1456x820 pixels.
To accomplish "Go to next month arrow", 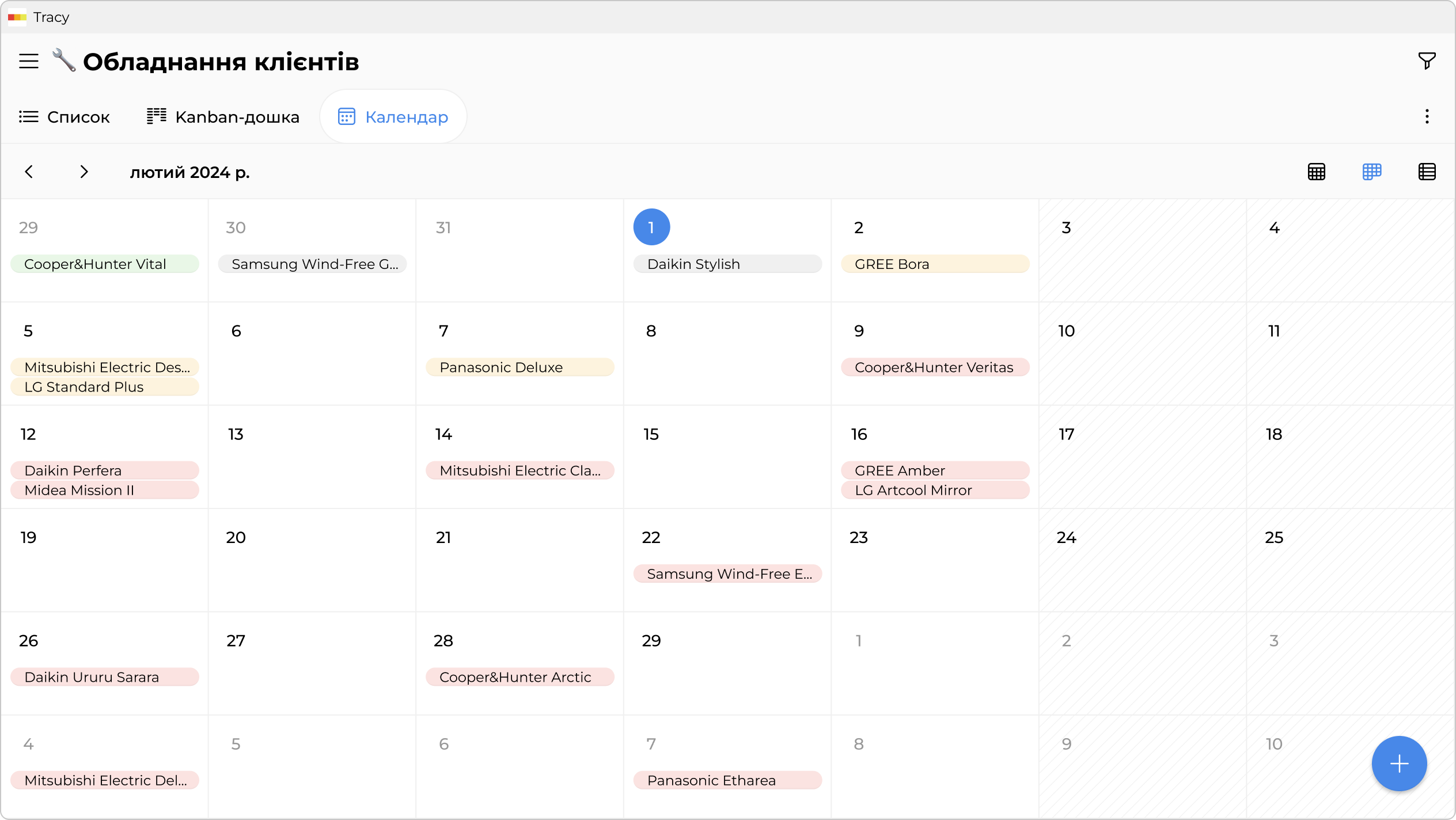I will click(x=84, y=172).
